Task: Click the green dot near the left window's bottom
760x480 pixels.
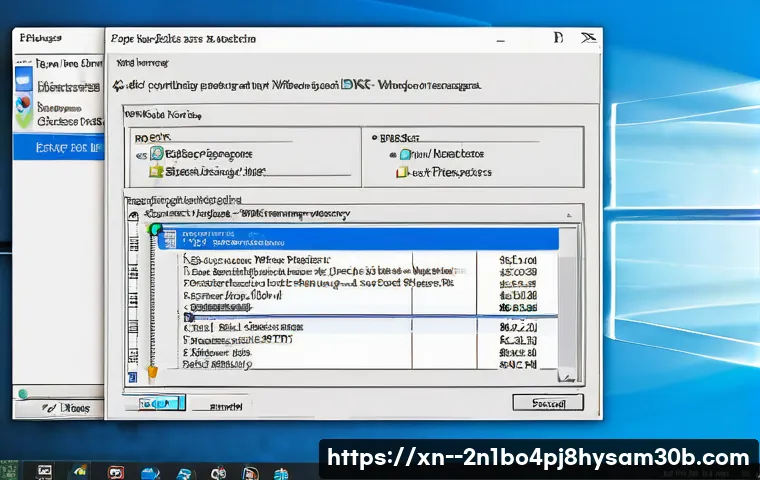Action: pyautogui.click(x=22, y=394)
